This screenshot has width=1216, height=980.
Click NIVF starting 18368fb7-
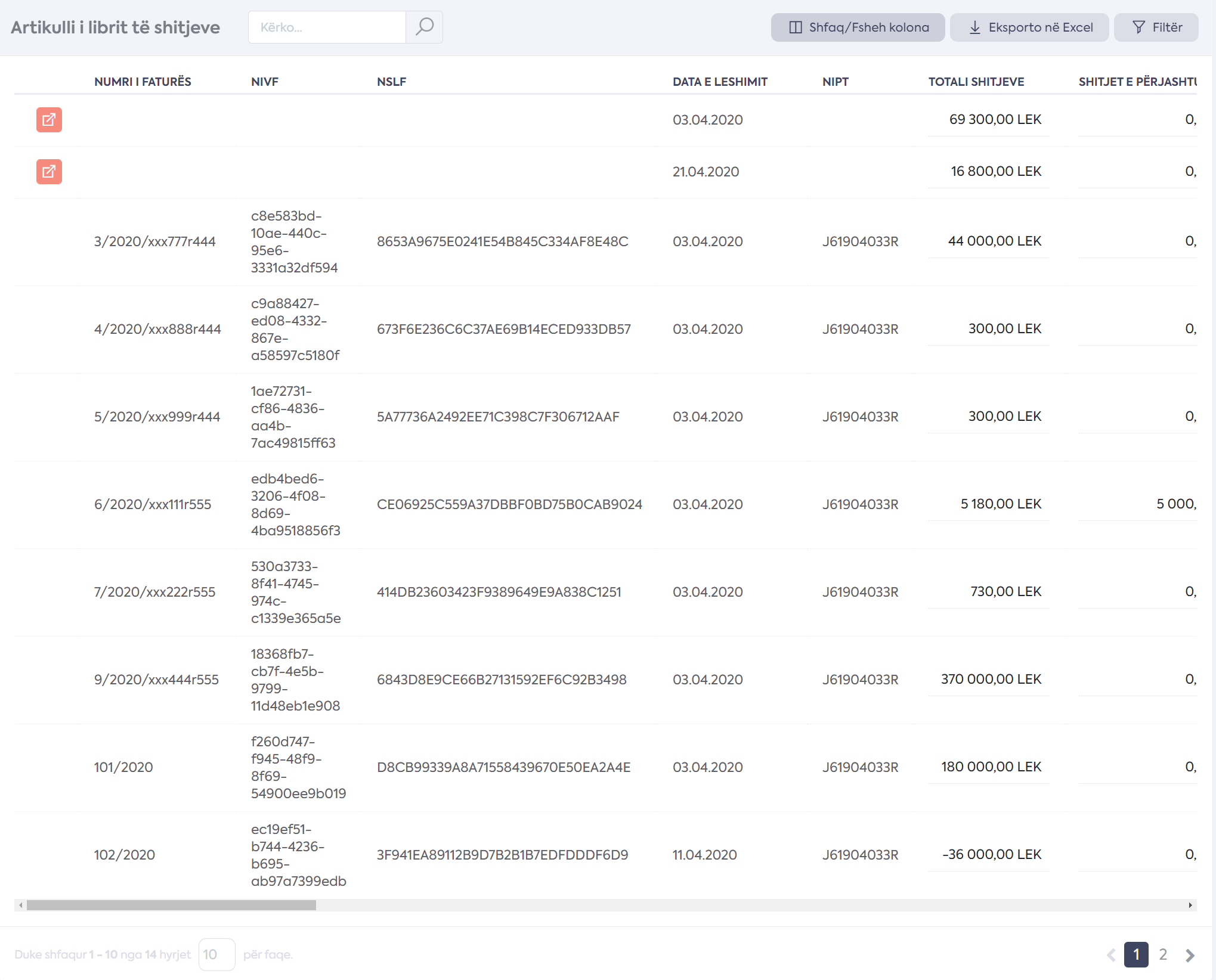coord(295,680)
